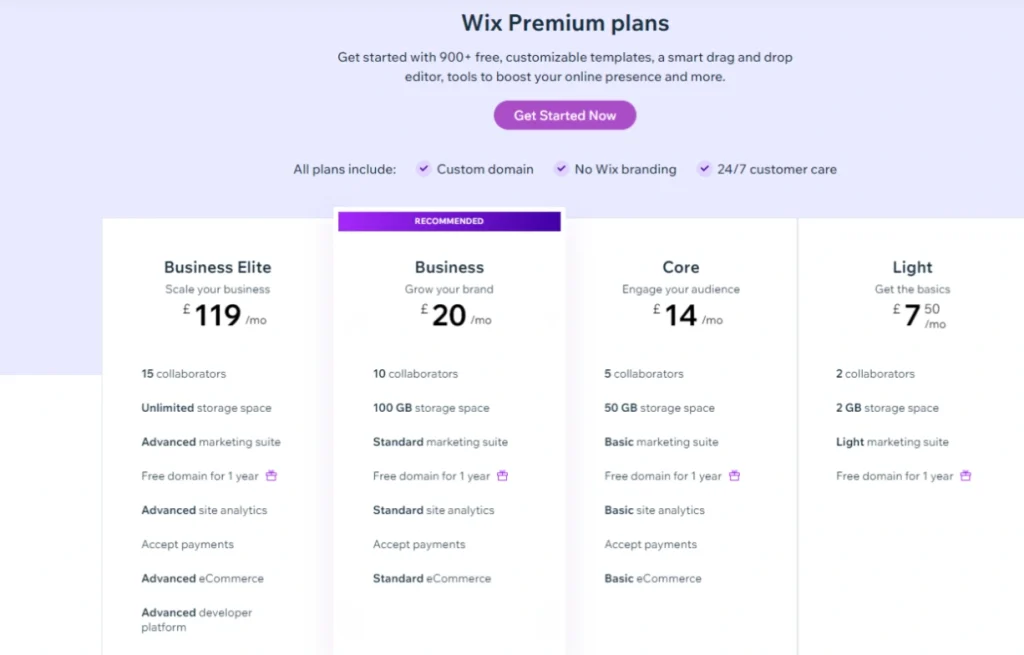The height and width of the screenshot is (655, 1024).
Task: Expand the Advanced developer platform feature
Action: click(196, 619)
